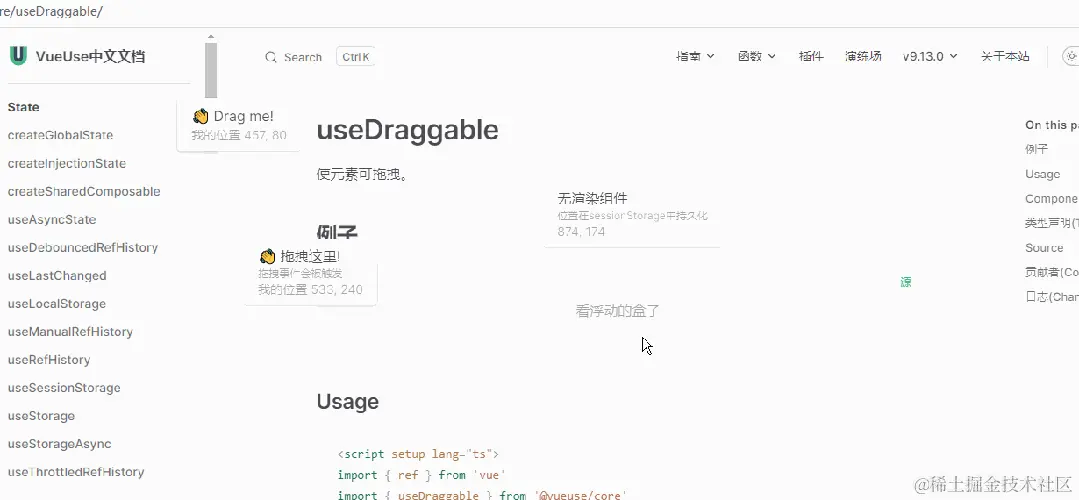
Task: Jump to Component section in page outline
Action: [1052, 199]
